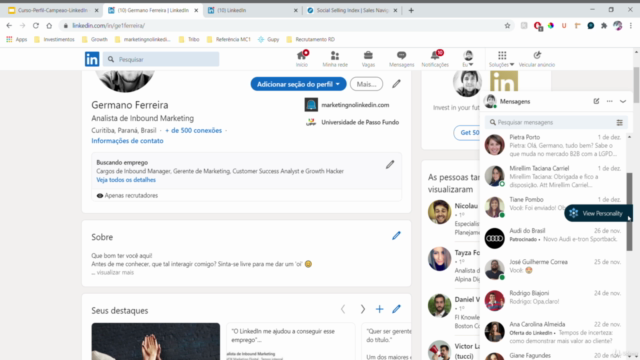
Task: Open the LinkedIn home logo
Action: (92, 59)
